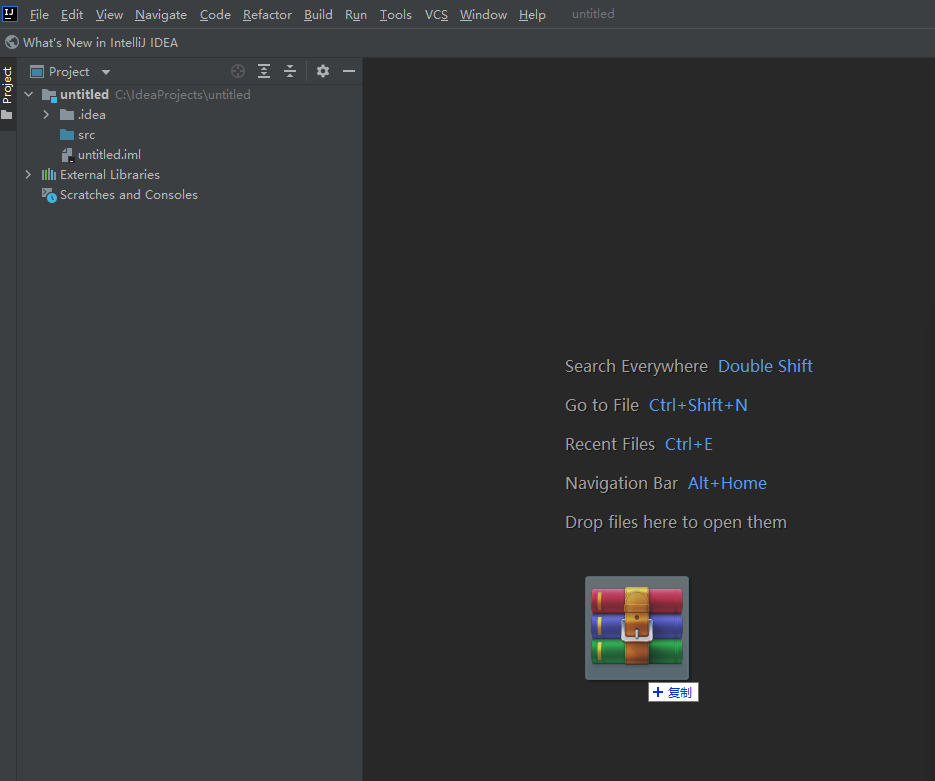Screen dimensions: 935x781
Task: Click the Scratches and Consoles icon
Action: [49, 195]
